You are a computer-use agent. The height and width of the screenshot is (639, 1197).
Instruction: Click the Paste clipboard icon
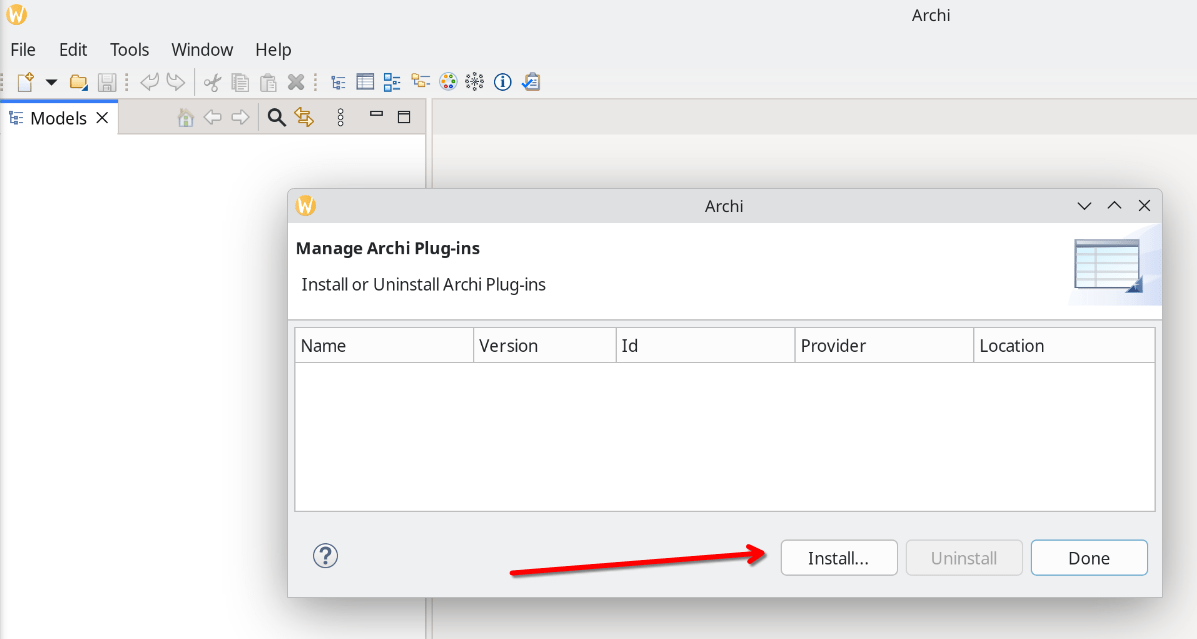268,82
